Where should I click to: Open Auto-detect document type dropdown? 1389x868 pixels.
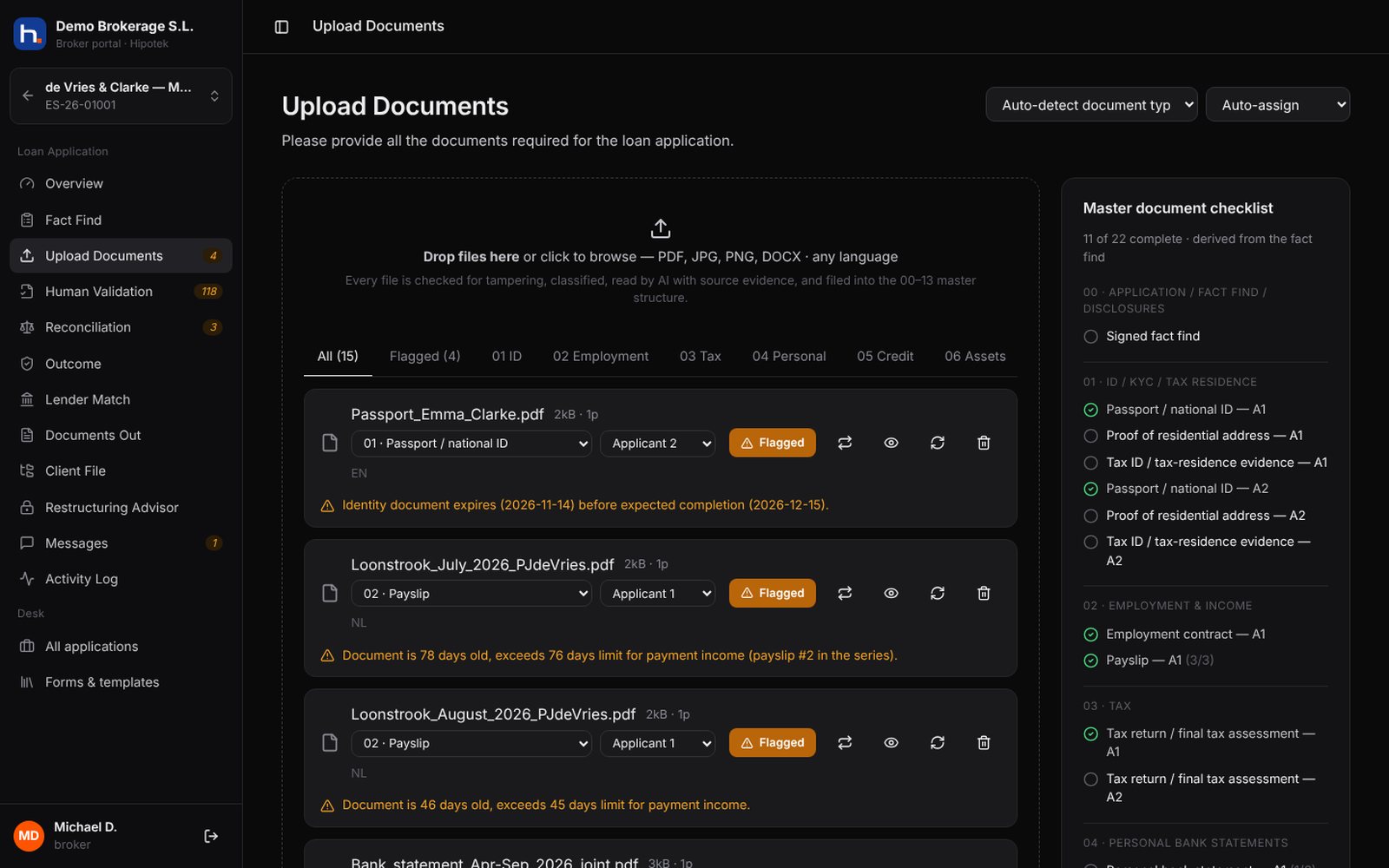click(x=1091, y=105)
